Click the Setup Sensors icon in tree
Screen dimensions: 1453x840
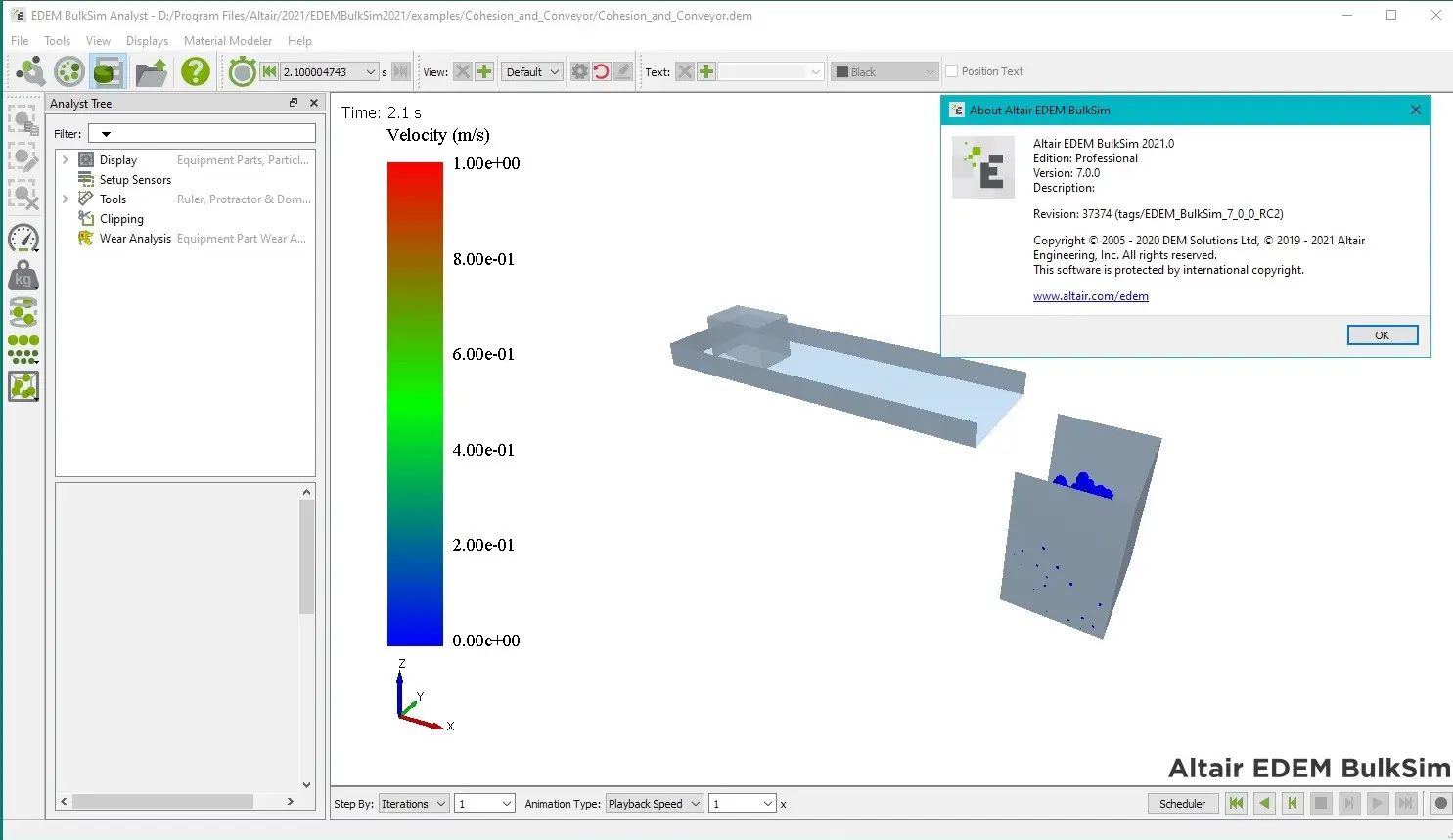[86, 179]
